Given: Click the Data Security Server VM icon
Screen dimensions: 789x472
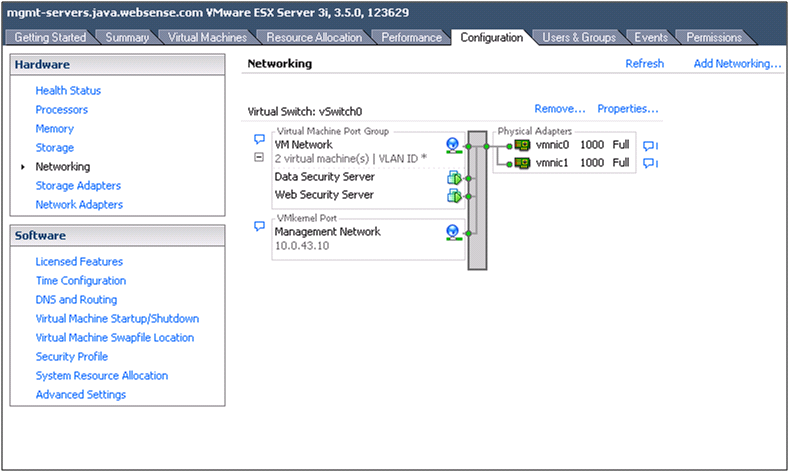Looking at the screenshot, I should point(454,178).
